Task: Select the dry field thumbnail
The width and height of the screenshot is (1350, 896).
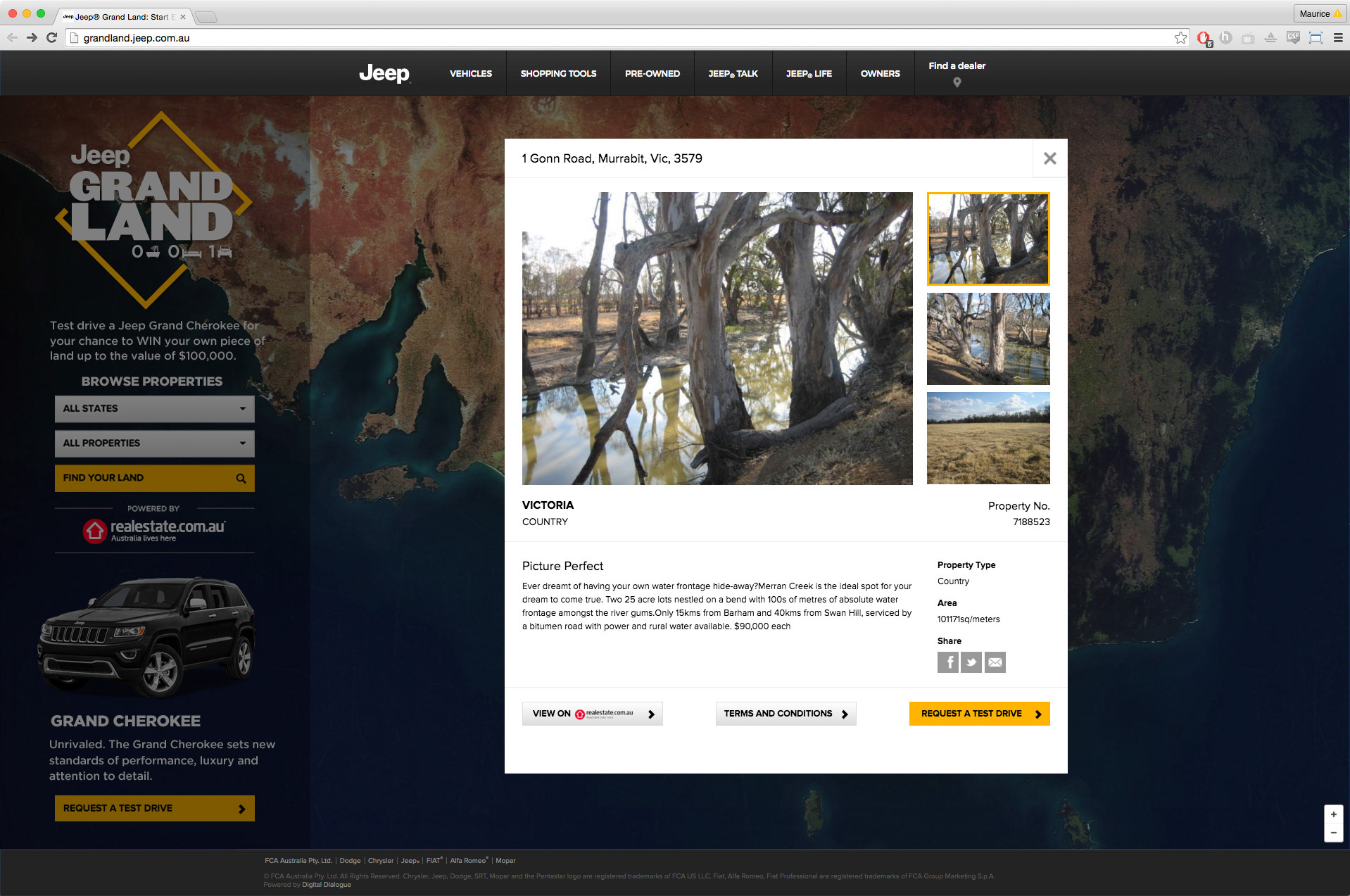Action: 988,438
